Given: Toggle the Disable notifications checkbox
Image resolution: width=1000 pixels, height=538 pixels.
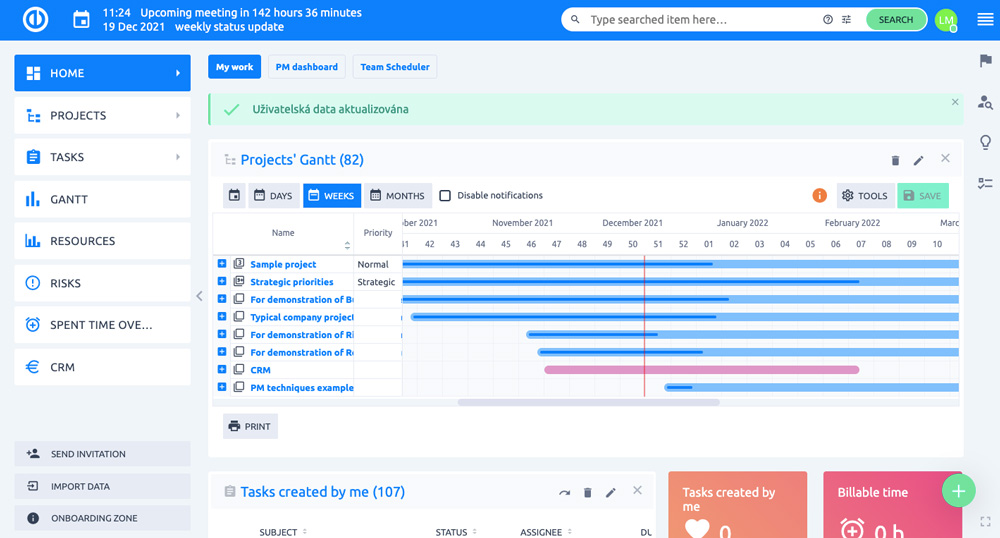Looking at the screenshot, I should click(445, 196).
